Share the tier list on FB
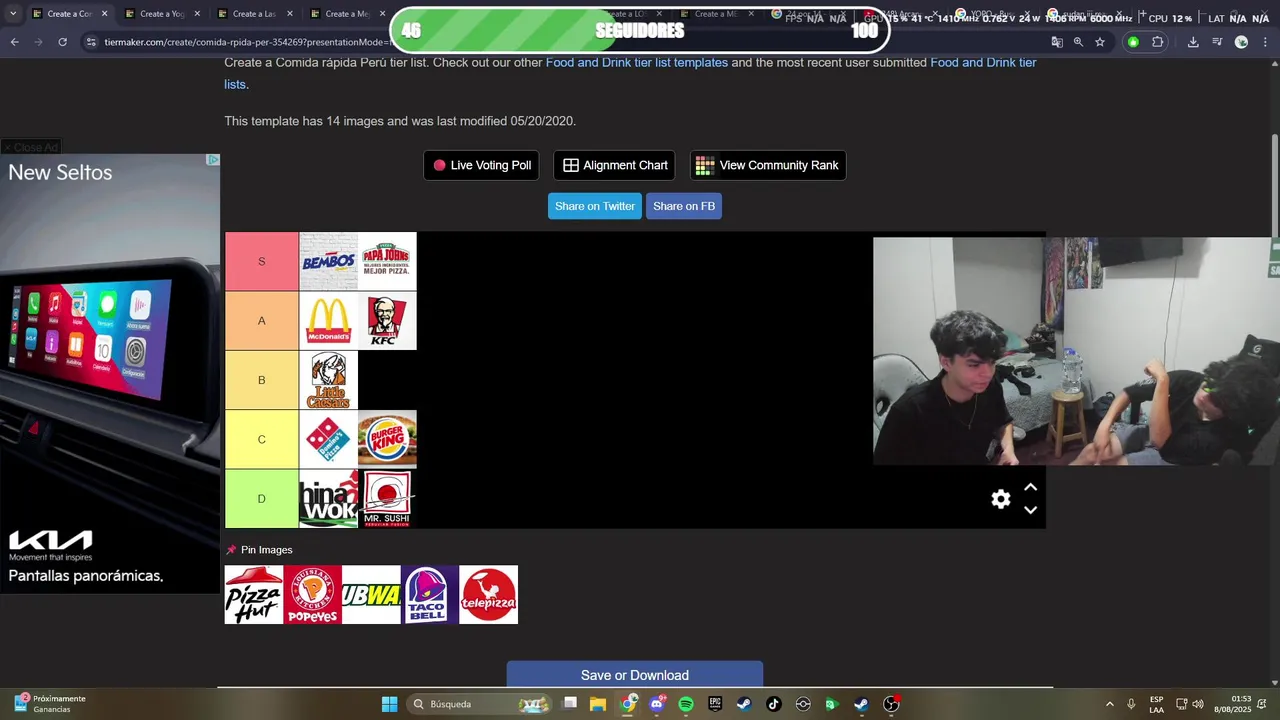 click(684, 206)
